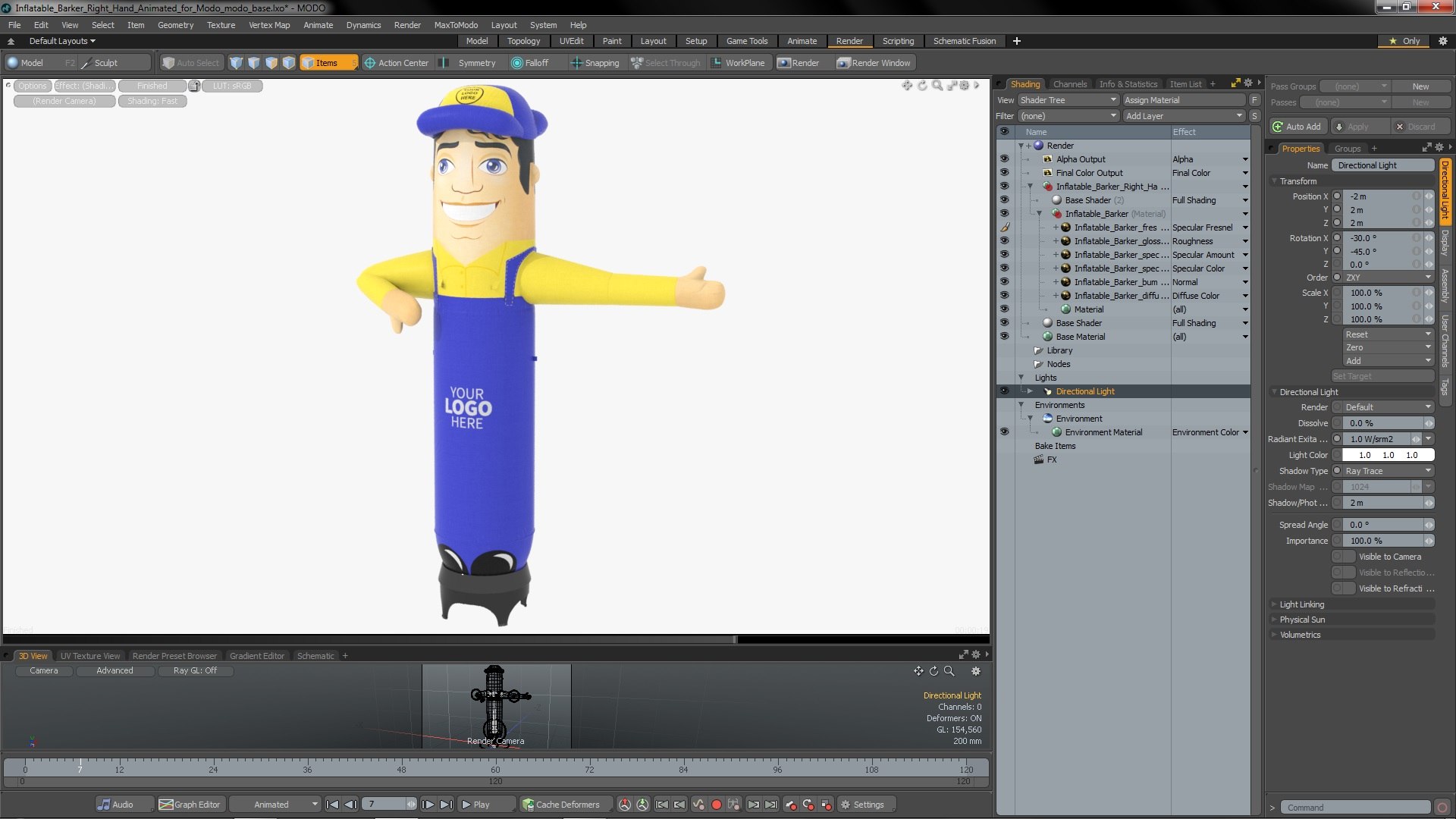Expand Light Linking section
Screen dimensions: 1456x819
1301,604
